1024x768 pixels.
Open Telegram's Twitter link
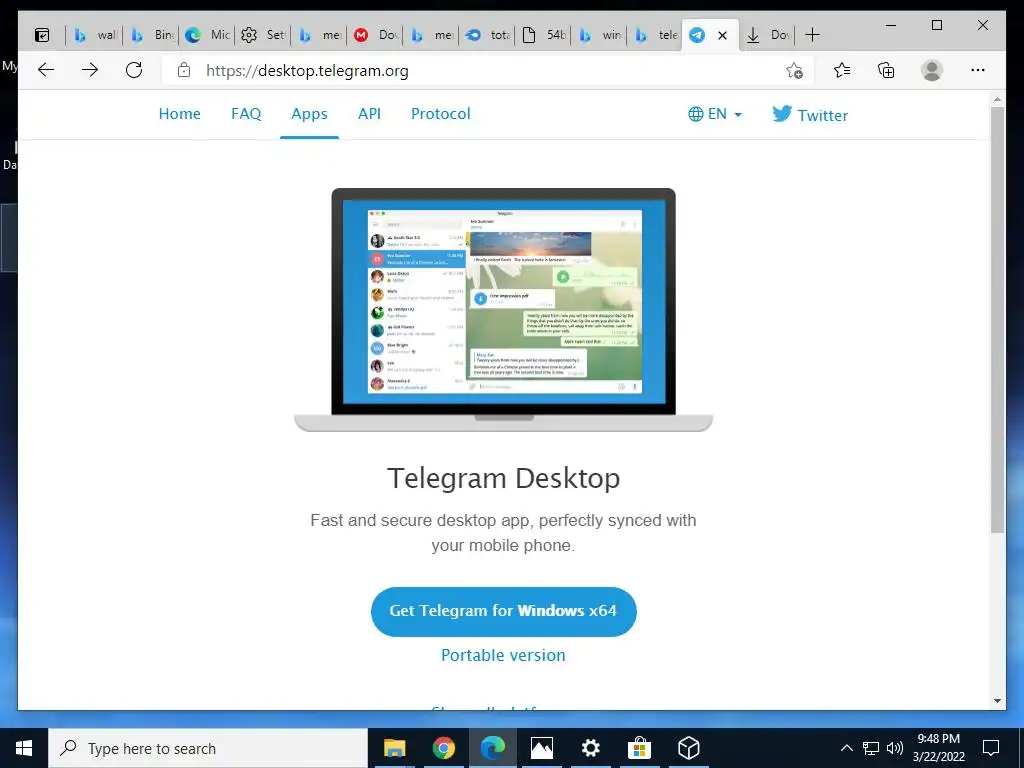pos(810,115)
